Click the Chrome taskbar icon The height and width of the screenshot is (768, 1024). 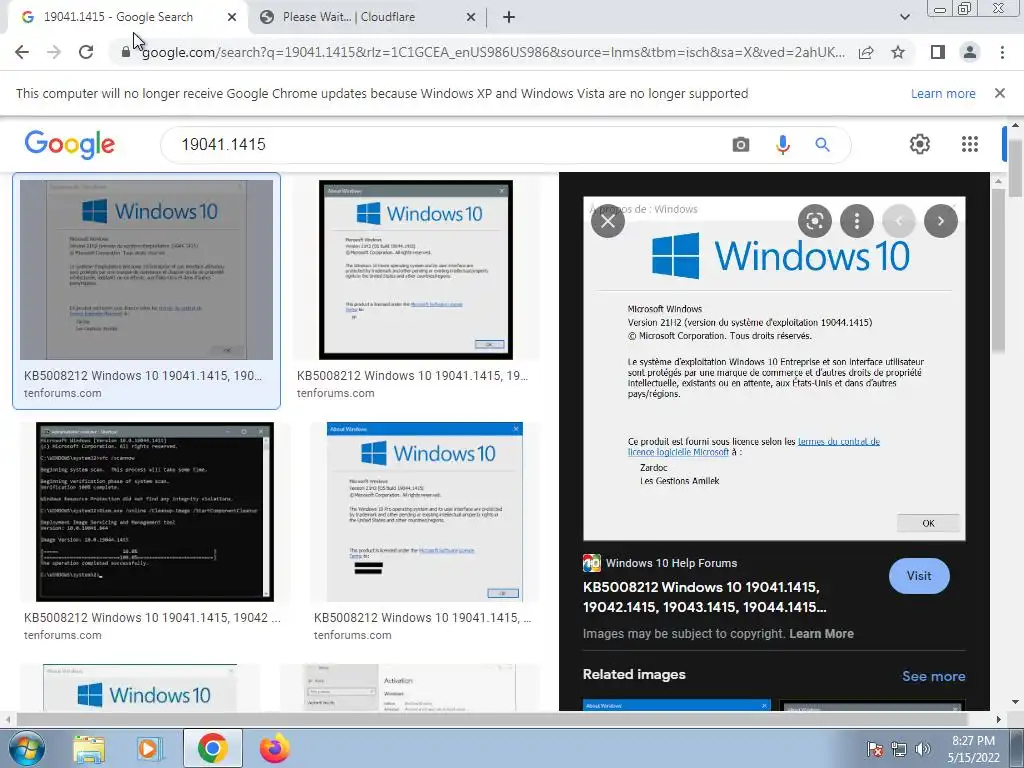pos(212,748)
